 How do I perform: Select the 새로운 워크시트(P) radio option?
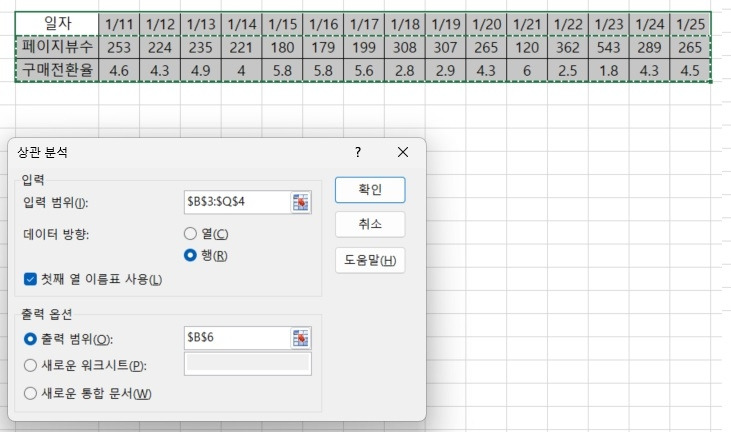30,365
